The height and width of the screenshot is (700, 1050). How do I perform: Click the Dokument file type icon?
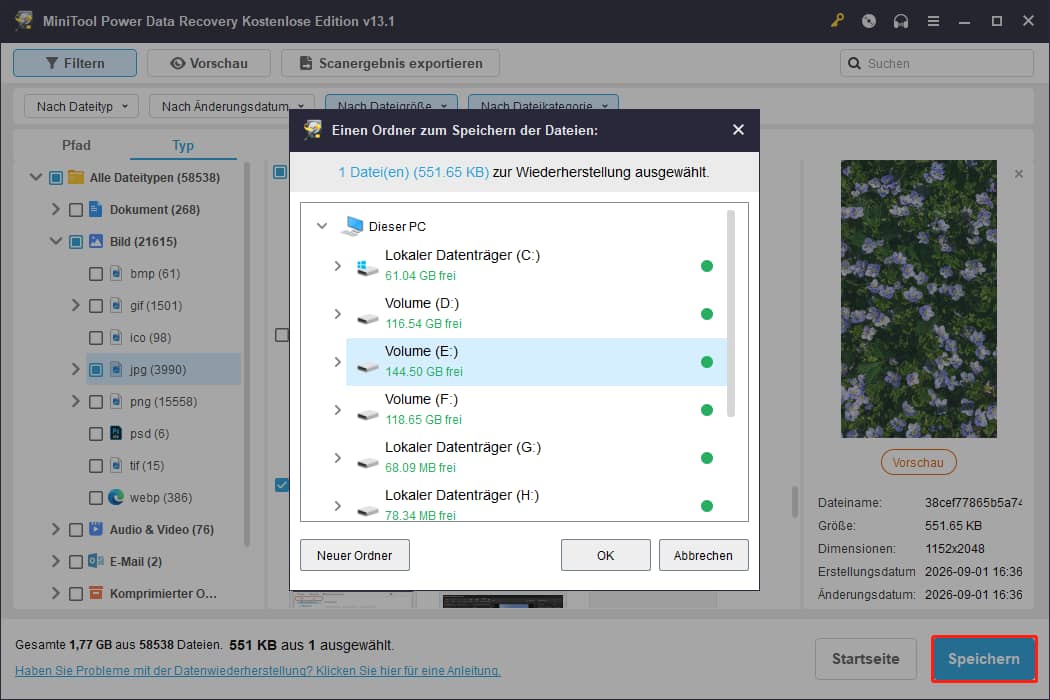click(96, 209)
